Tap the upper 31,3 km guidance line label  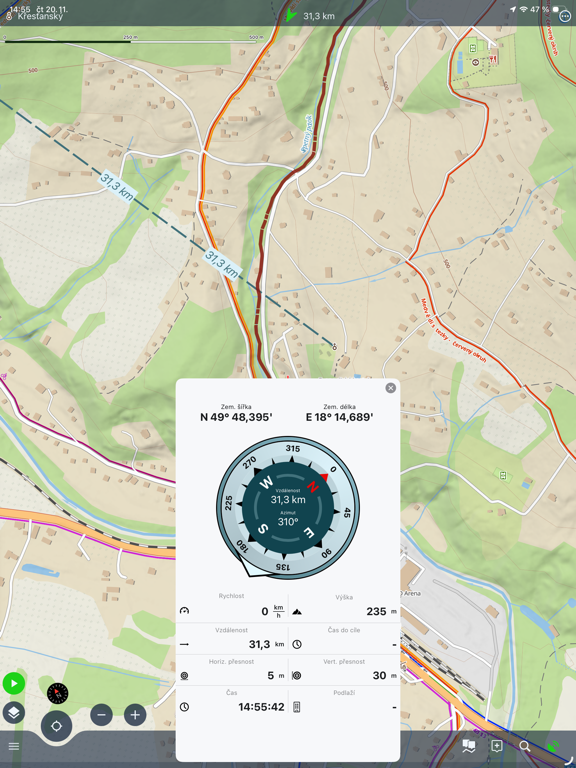[117, 187]
